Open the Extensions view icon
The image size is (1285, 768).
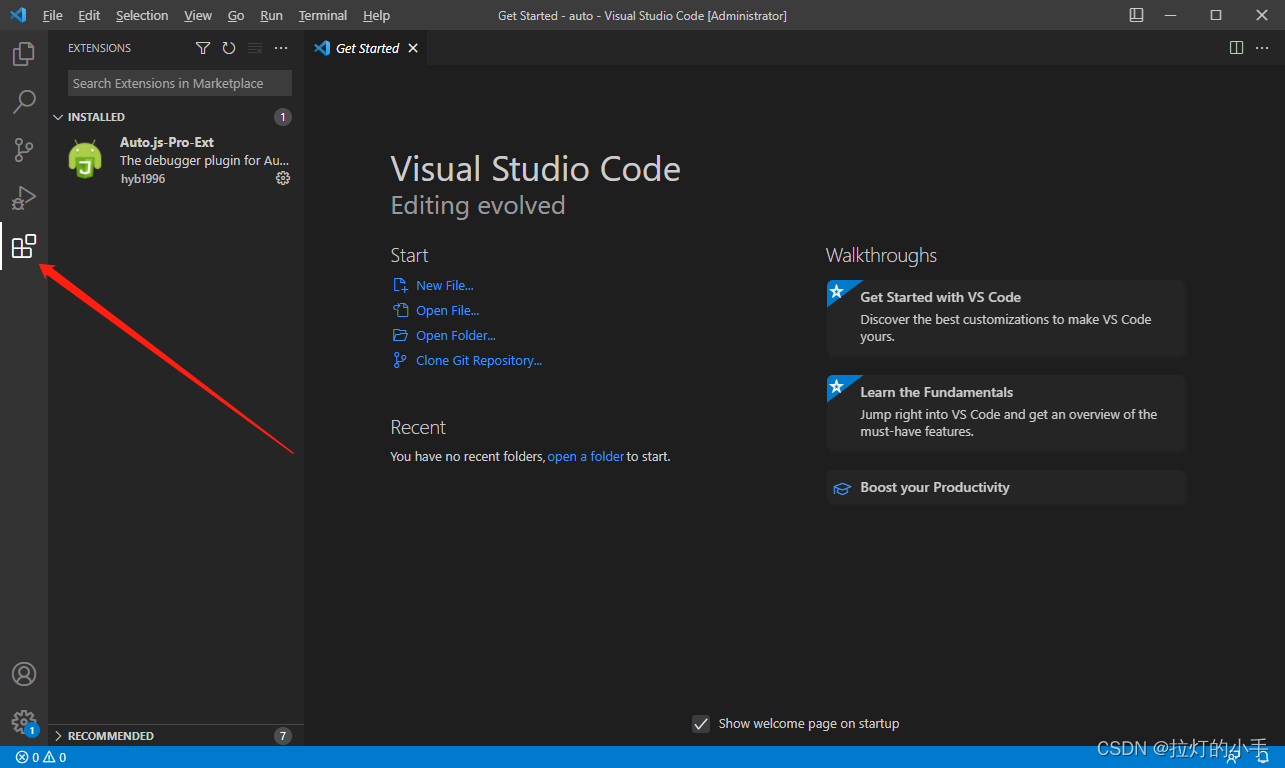[24, 246]
